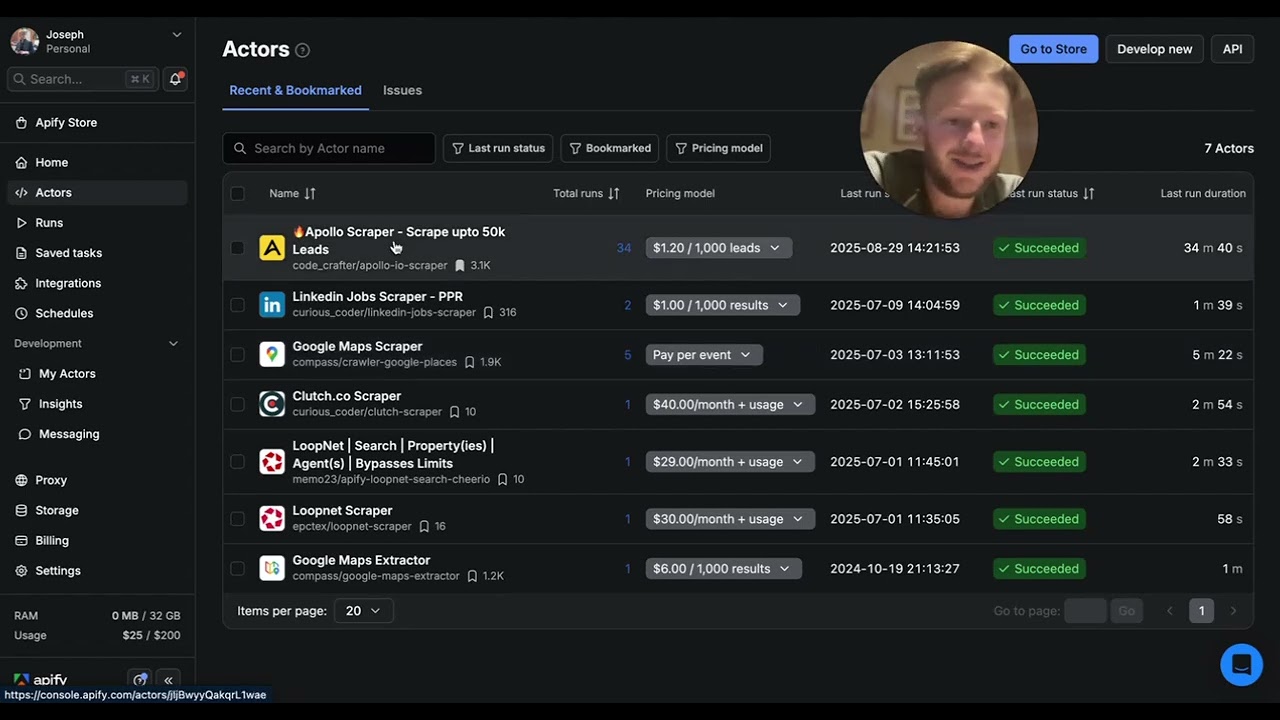This screenshot has width=1280, height=720.
Task: Click the Develop new button
Action: pyautogui.click(x=1155, y=49)
